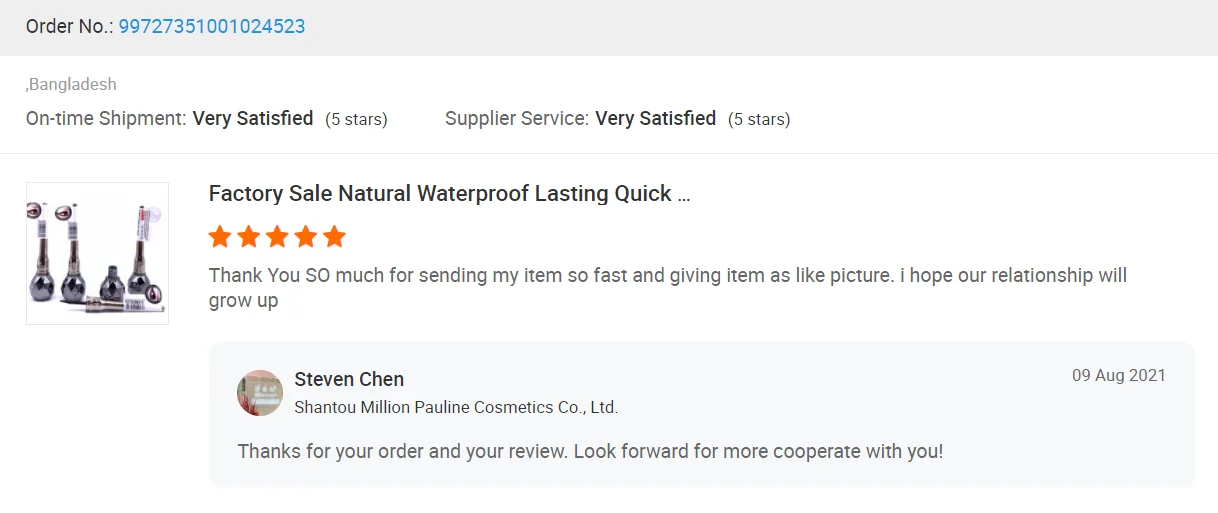Click the On-time Shipment (5 stars) text
The height and width of the screenshot is (513, 1218).
(356, 119)
